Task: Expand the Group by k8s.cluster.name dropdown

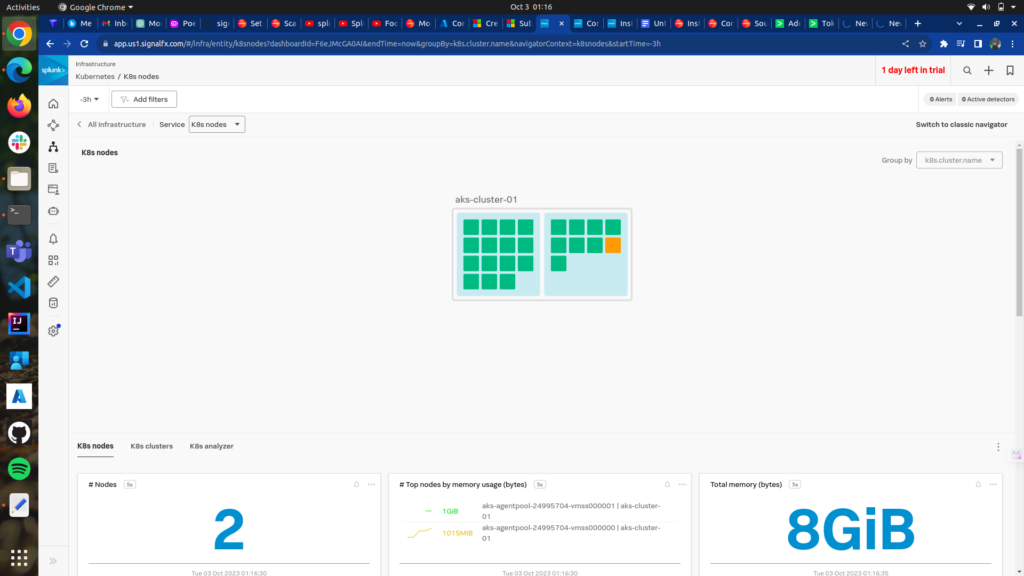Action: (959, 160)
